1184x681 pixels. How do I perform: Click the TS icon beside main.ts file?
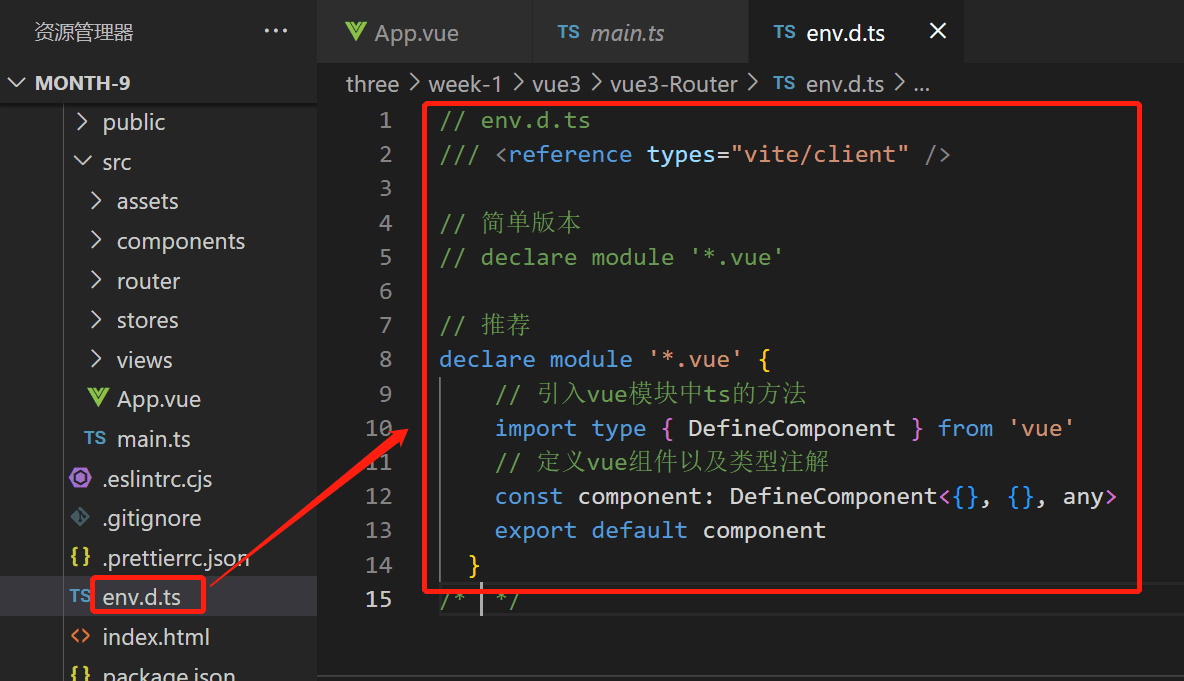click(95, 439)
